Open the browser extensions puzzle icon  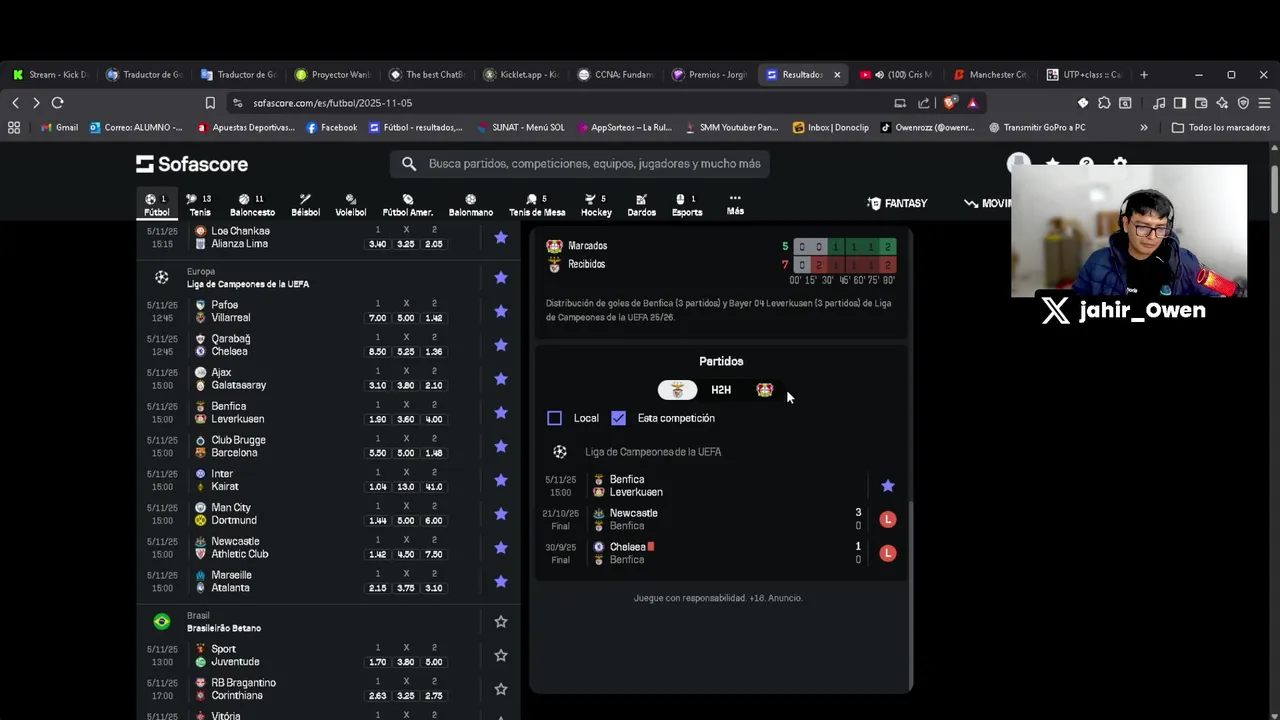click(1104, 103)
